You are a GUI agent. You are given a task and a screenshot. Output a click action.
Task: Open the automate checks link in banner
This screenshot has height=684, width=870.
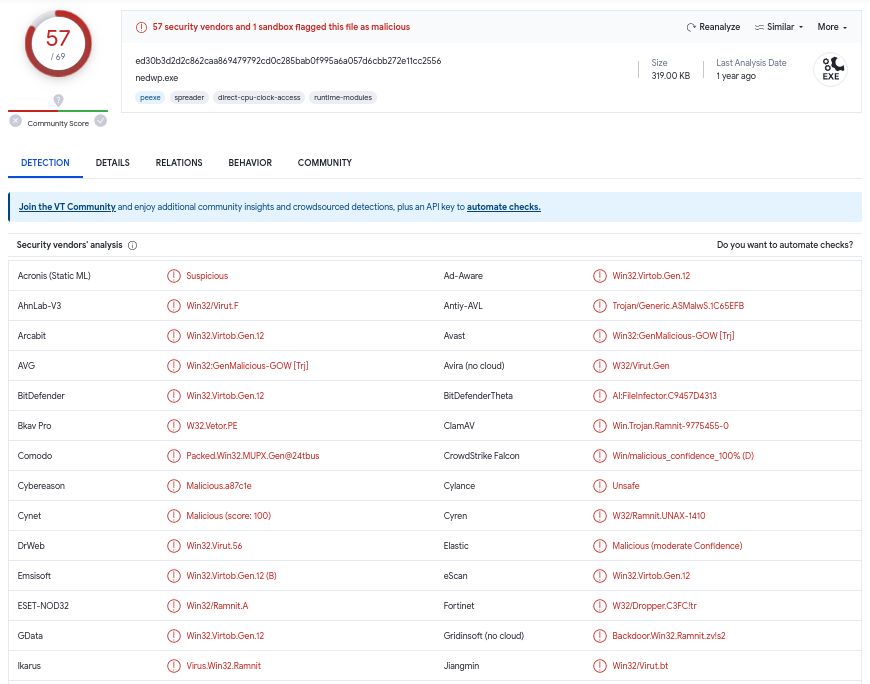[504, 207]
